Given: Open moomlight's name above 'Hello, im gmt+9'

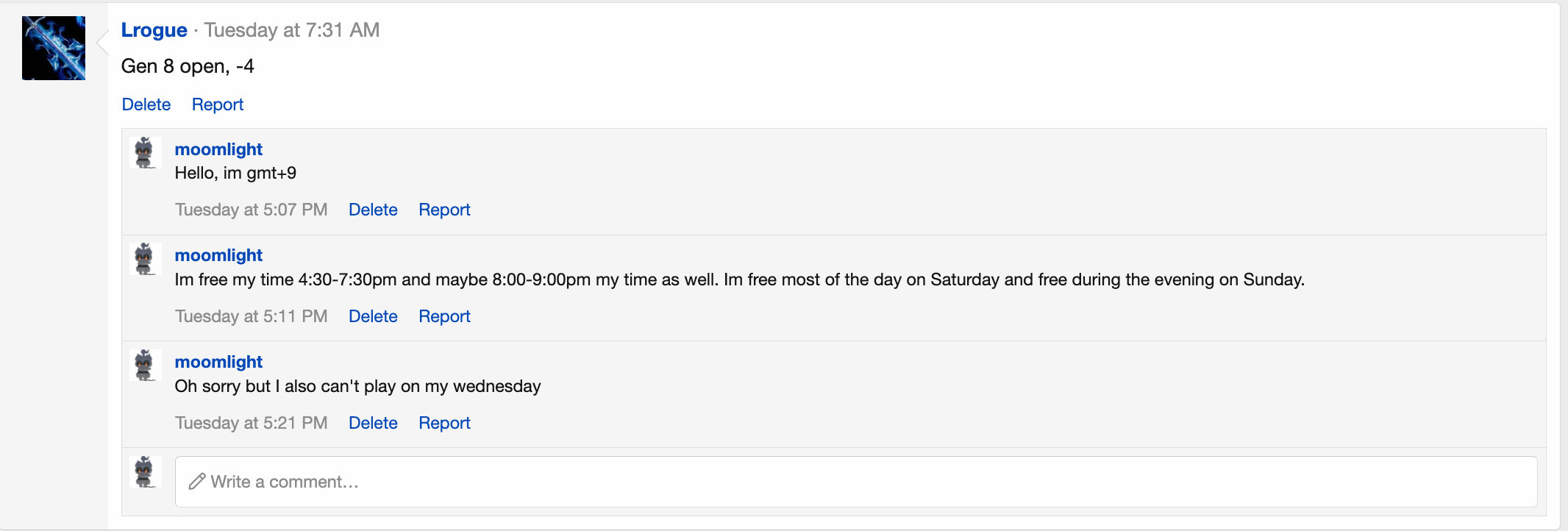Looking at the screenshot, I should (x=218, y=149).
